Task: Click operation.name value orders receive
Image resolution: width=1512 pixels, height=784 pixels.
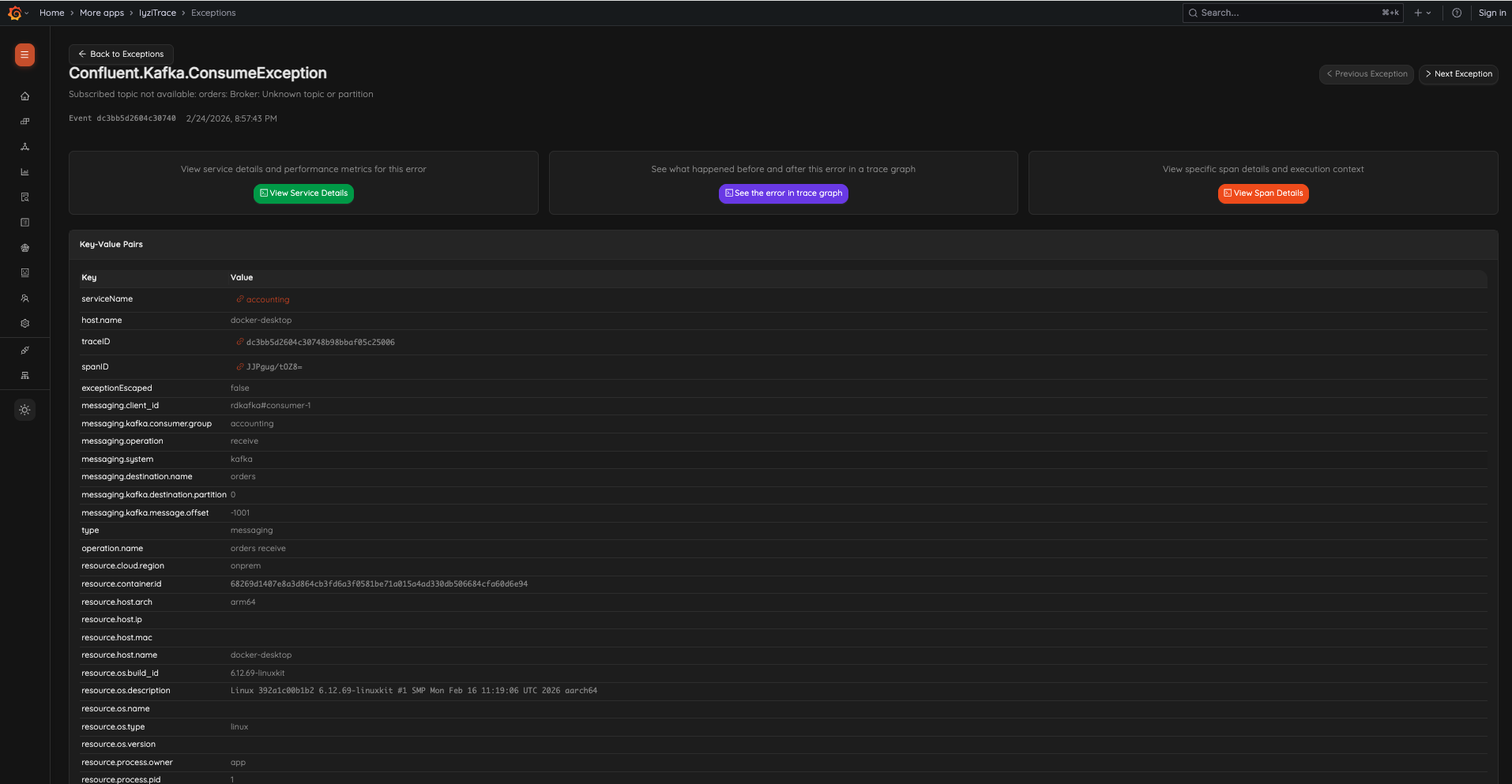Action: click(x=258, y=549)
